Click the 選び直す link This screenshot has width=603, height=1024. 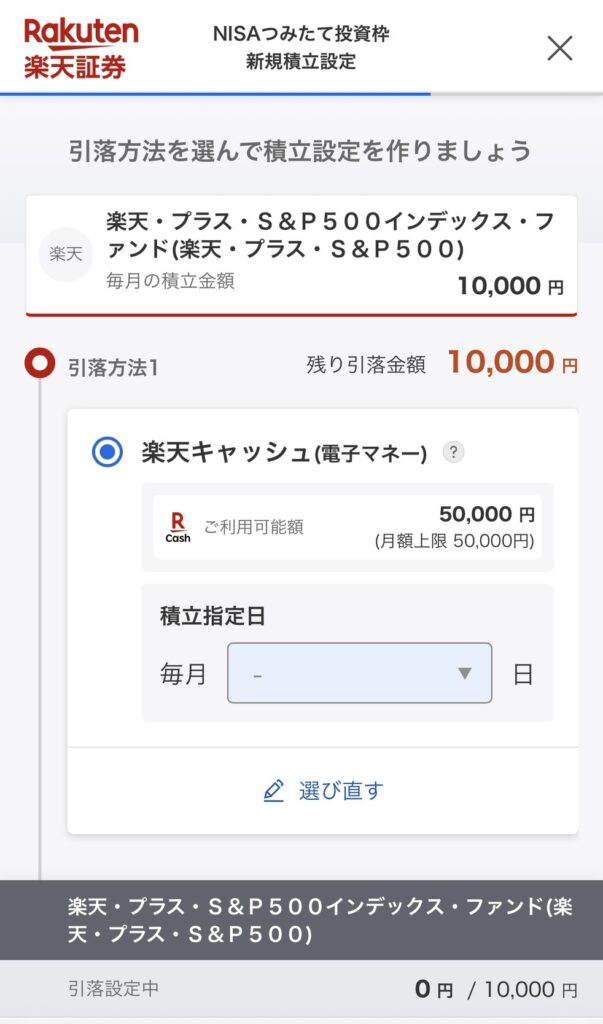tap(340, 791)
